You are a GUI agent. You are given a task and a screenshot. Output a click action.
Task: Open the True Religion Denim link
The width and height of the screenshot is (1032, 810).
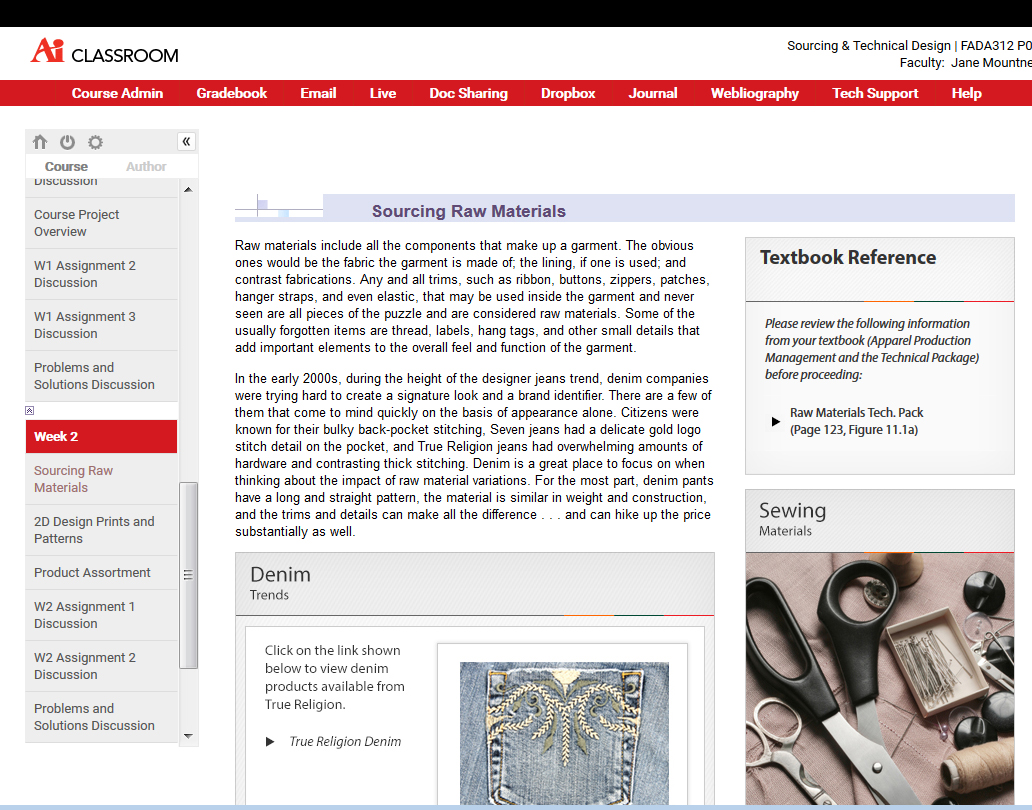coord(345,742)
